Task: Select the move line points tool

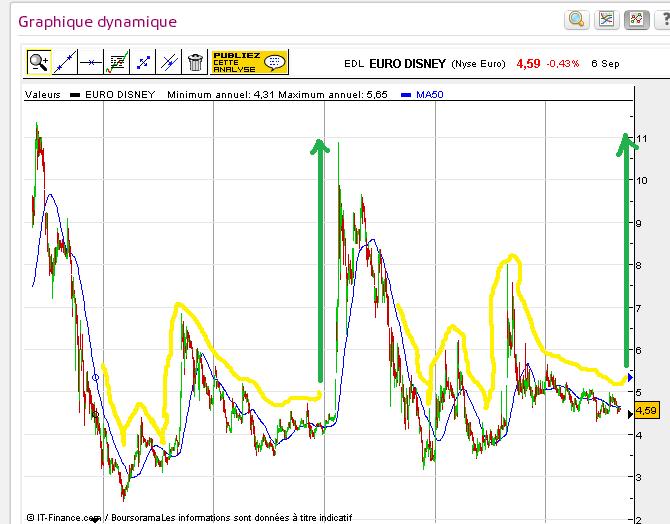Action: (x=143, y=62)
